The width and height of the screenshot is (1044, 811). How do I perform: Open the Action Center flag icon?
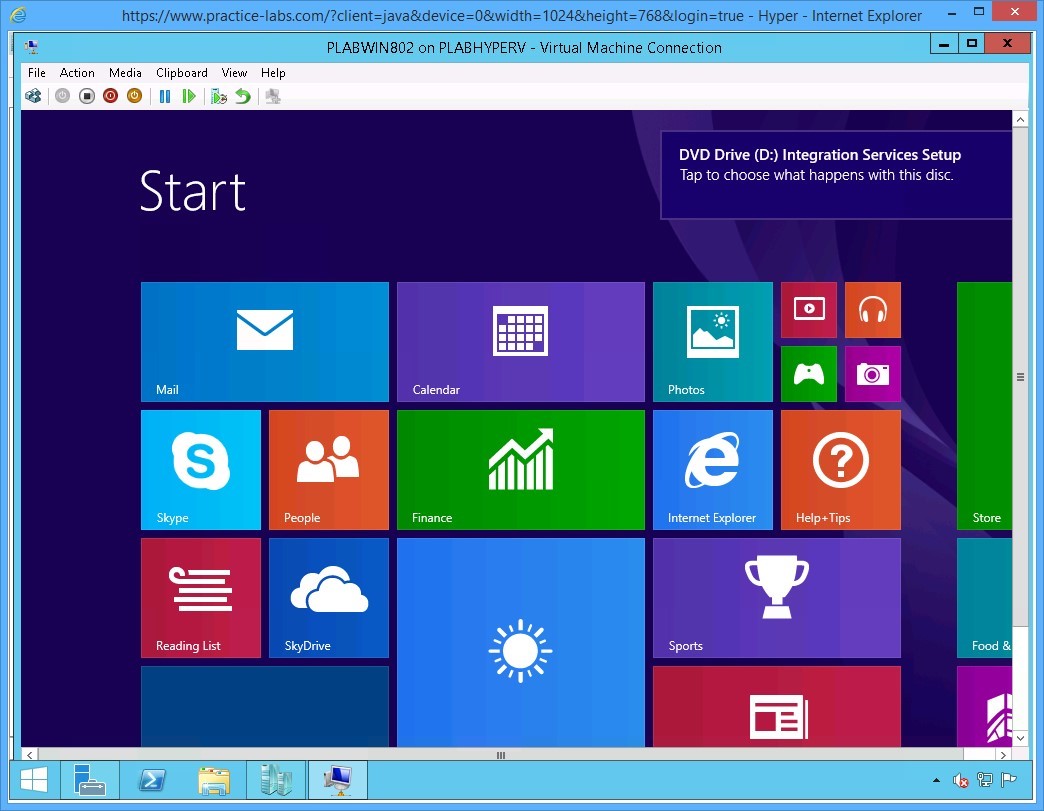1008,780
